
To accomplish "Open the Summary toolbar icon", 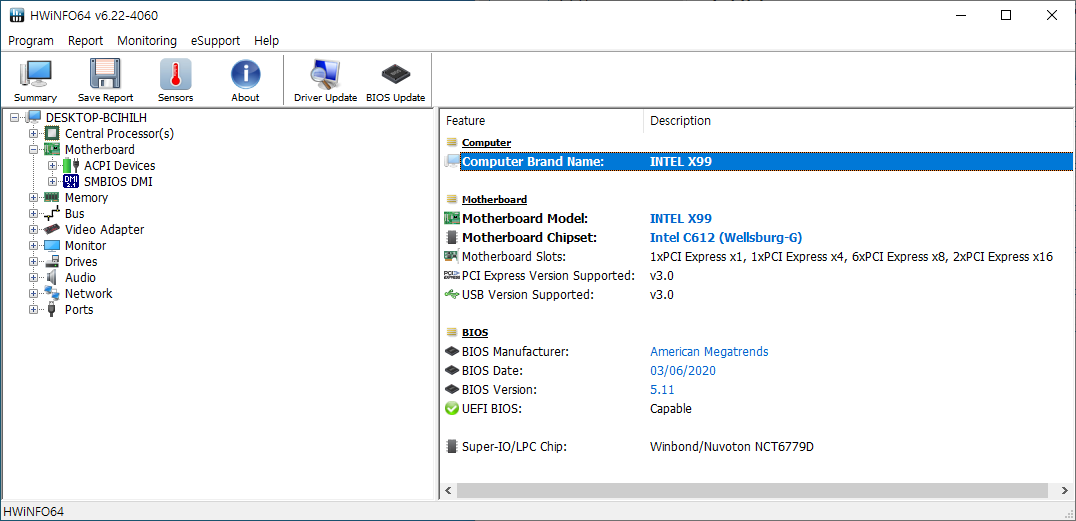I will coord(35,74).
